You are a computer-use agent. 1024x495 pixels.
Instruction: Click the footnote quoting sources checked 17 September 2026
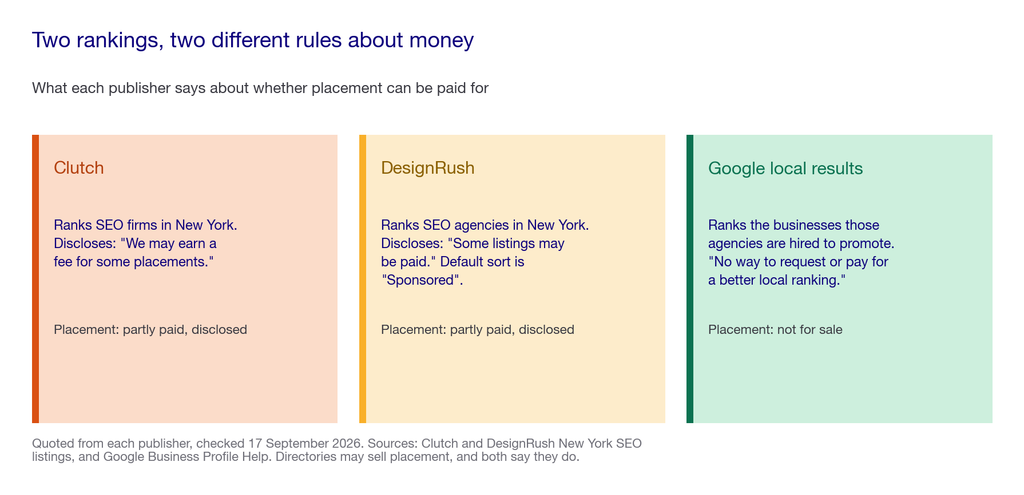337,450
